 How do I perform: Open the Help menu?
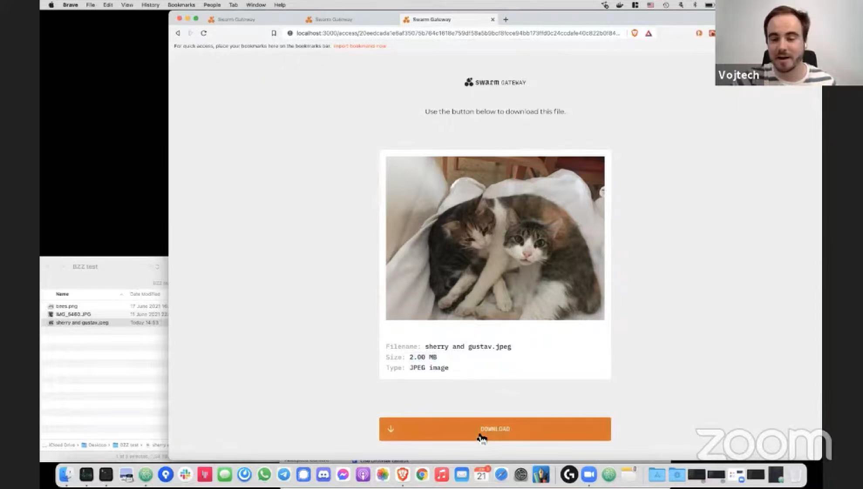click(280, 5)
